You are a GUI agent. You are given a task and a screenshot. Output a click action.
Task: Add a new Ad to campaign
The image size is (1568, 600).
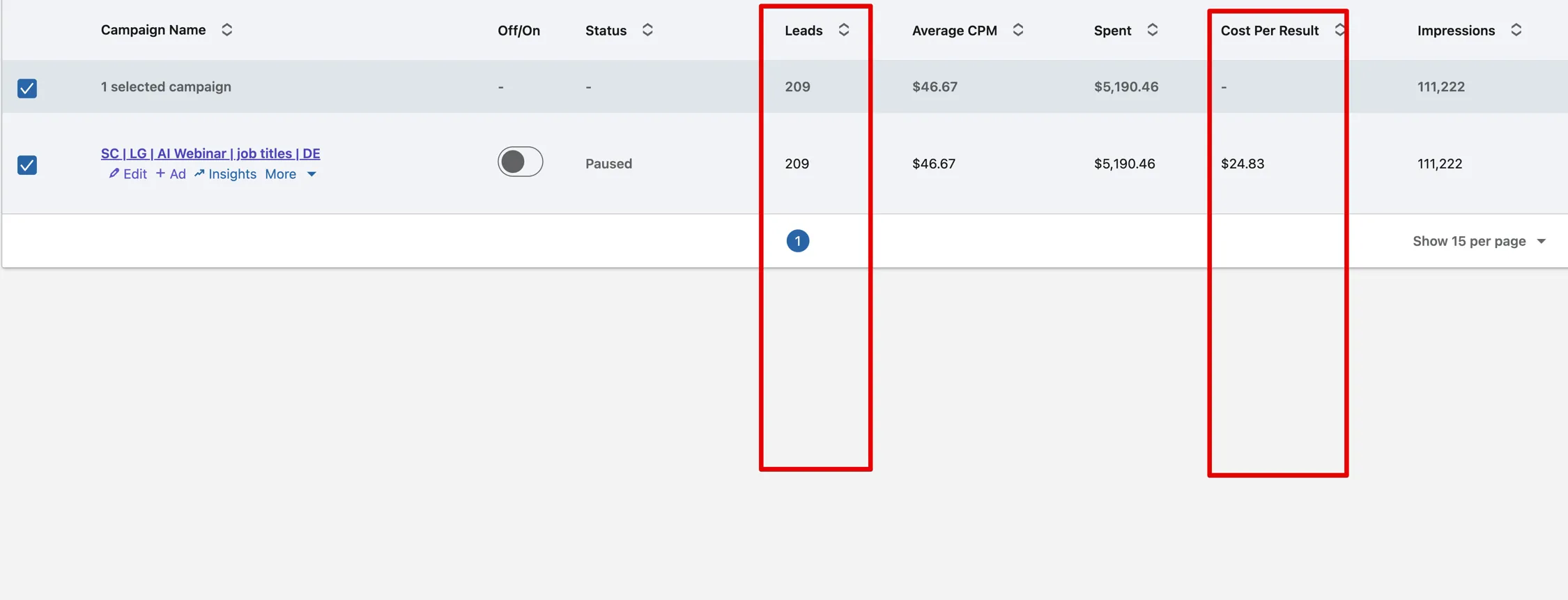[171, 174]
